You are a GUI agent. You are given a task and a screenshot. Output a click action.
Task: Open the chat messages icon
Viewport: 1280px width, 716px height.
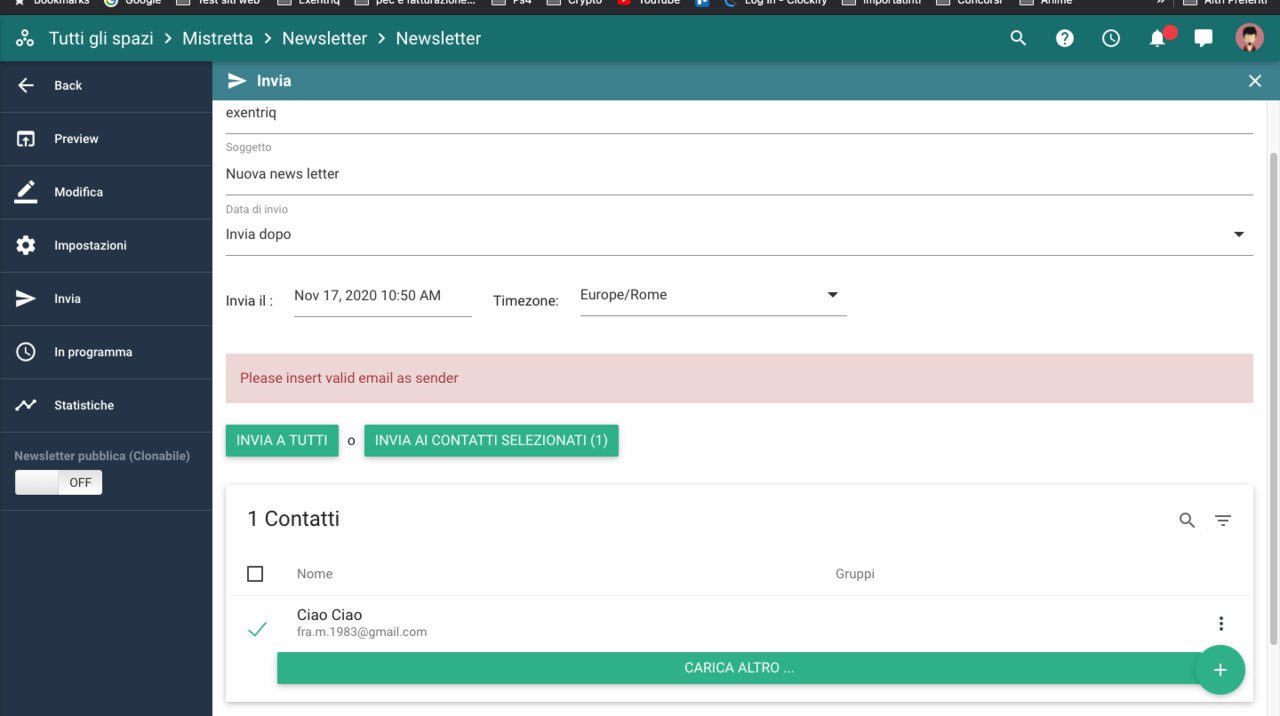[1204, 38]
